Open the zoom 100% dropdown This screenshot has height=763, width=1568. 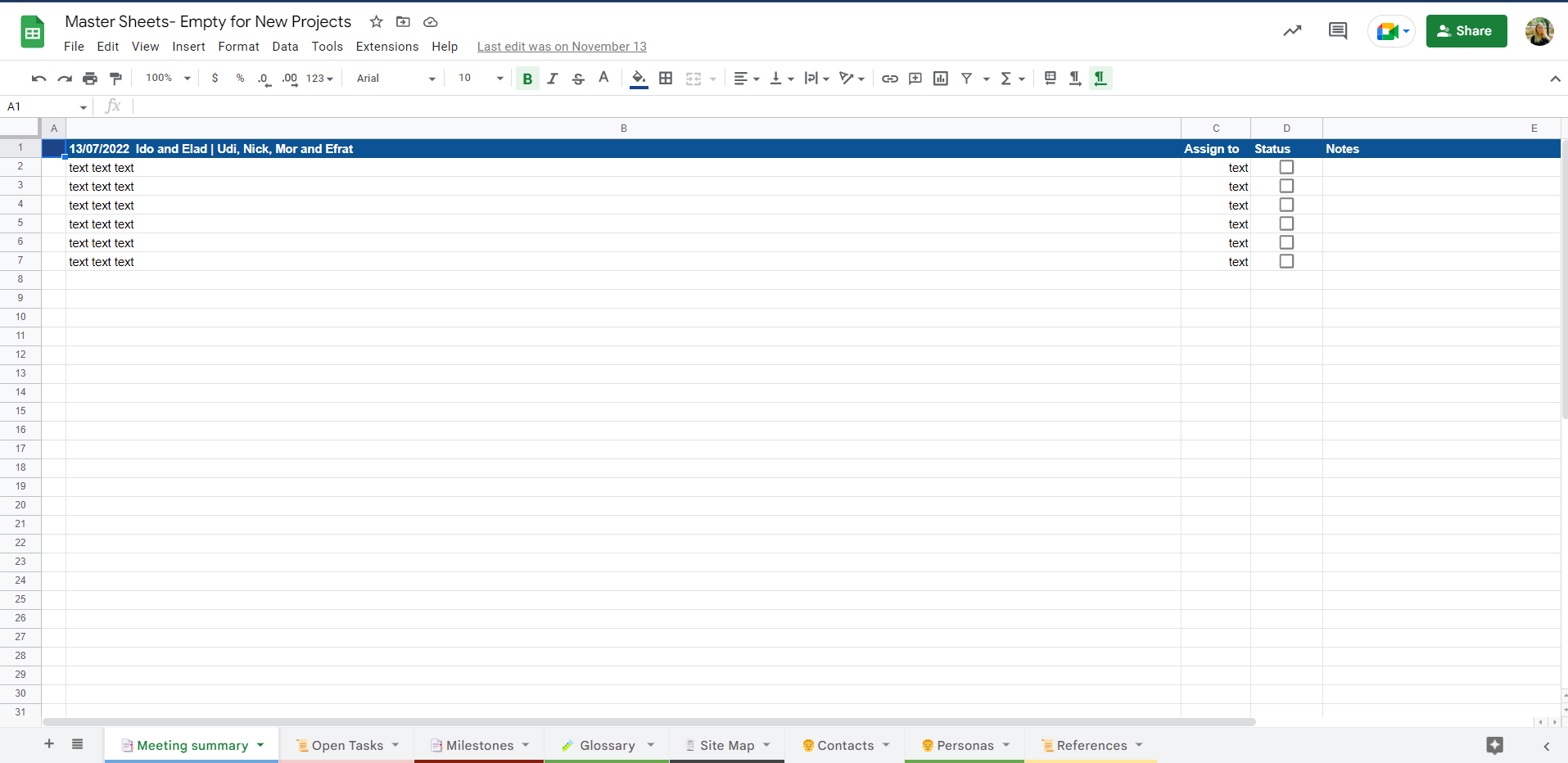pyautogui.click(x=168, y=78)
